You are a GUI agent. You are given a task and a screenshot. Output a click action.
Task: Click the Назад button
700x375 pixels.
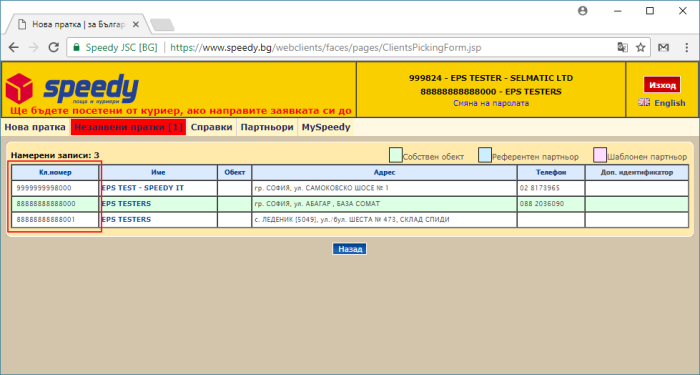tap(350, 249)
